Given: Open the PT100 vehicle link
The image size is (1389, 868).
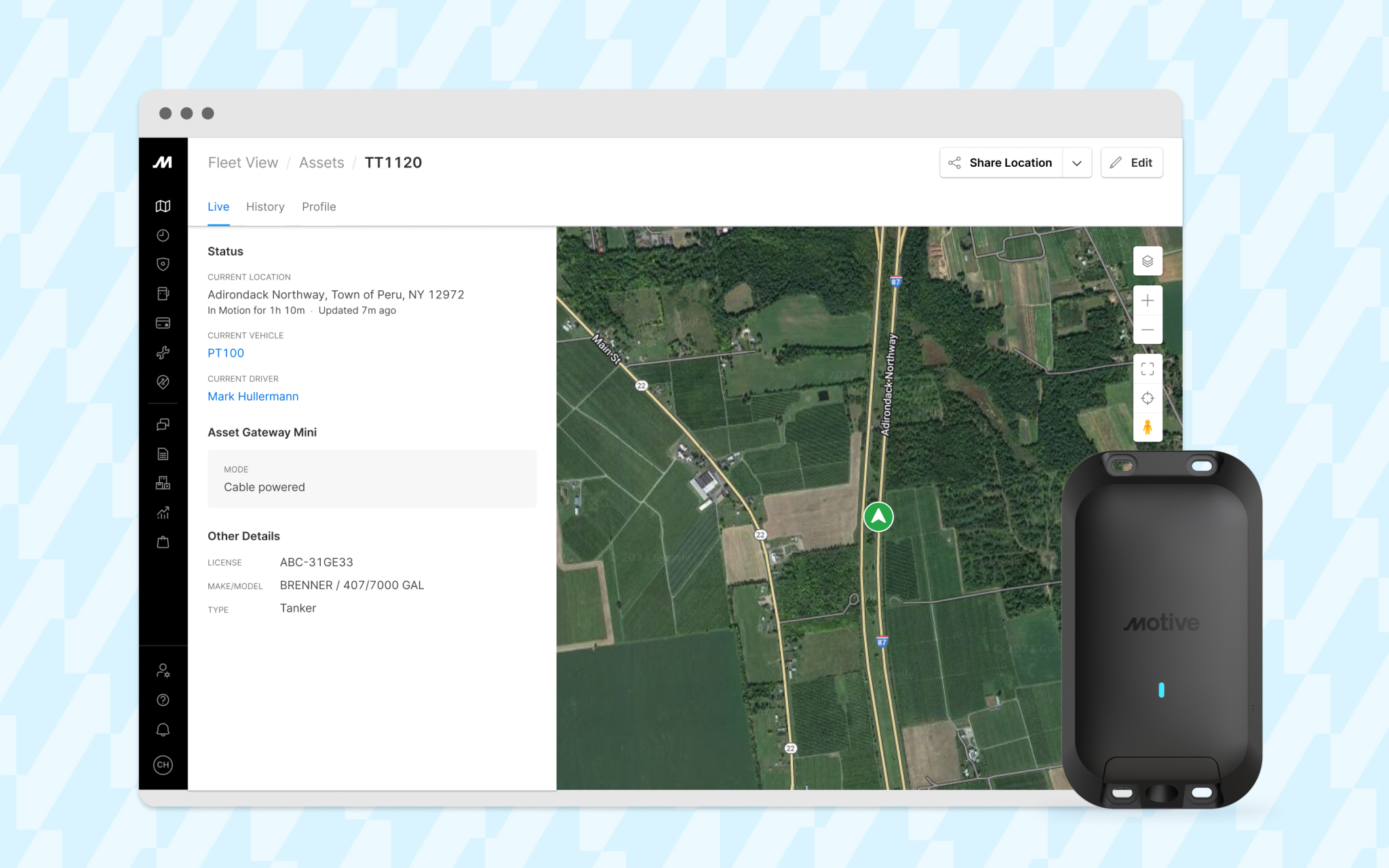Looking at the screenshot, I should [226, 353].
